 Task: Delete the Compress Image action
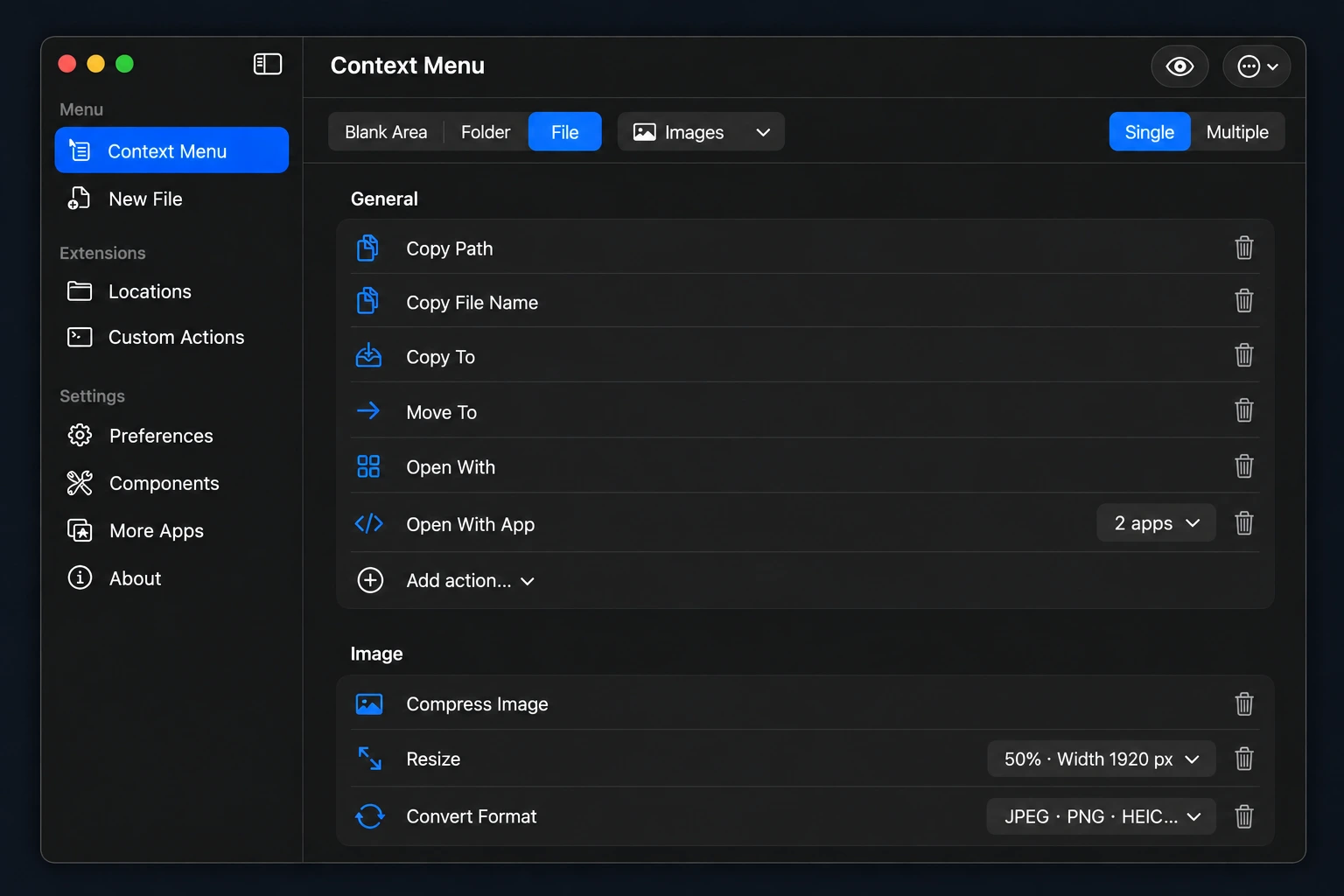coord(1243,704)
